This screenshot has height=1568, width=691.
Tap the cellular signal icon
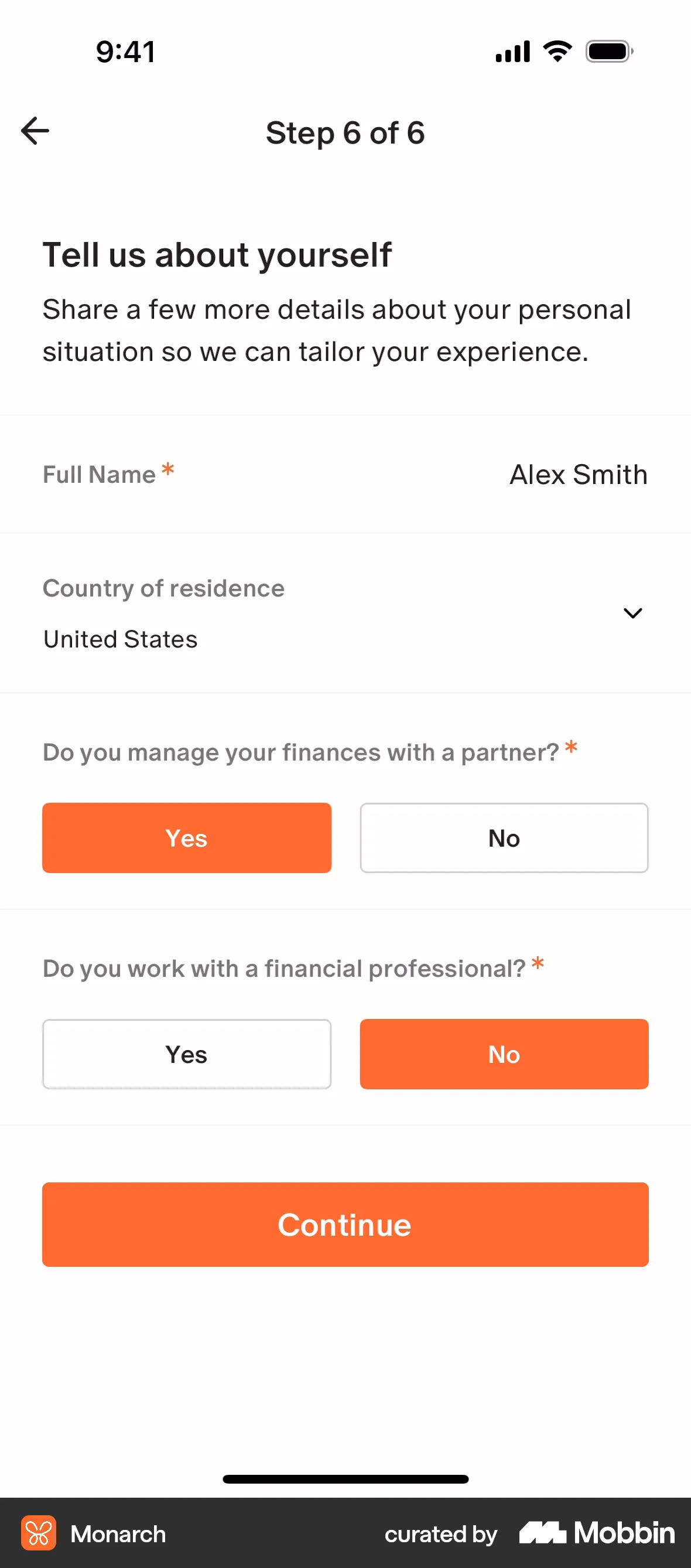512,51
